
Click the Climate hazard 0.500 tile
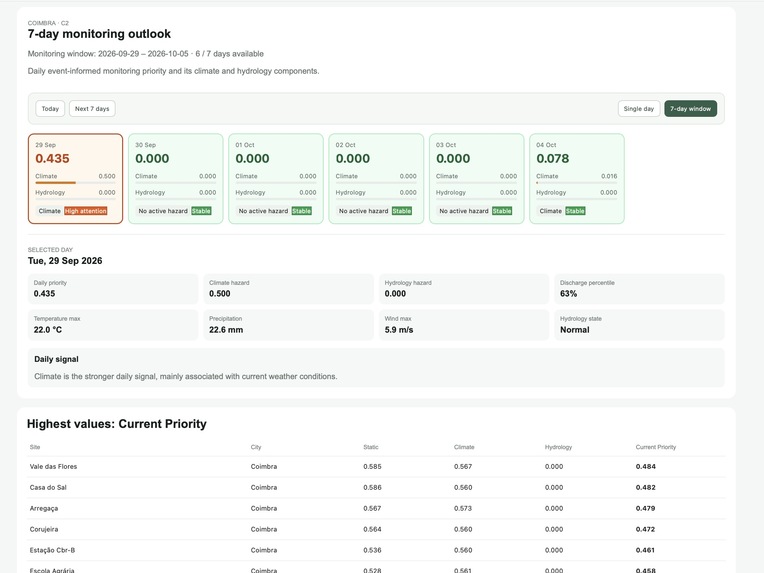click(288, 289)
